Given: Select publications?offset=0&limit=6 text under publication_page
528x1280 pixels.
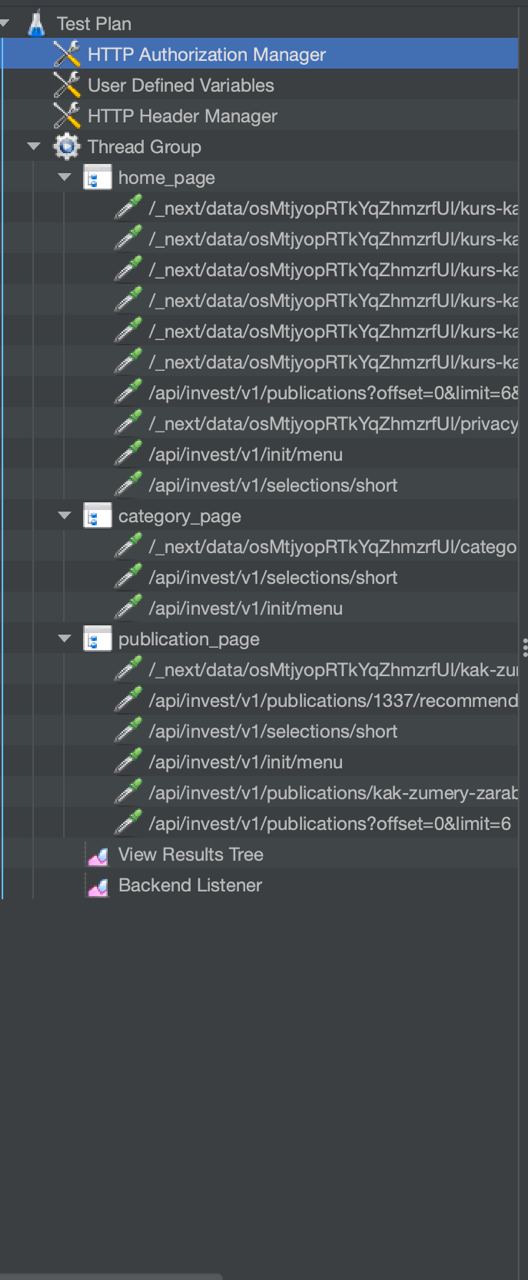Looking at the screenshot, I should tap(330, 824).
